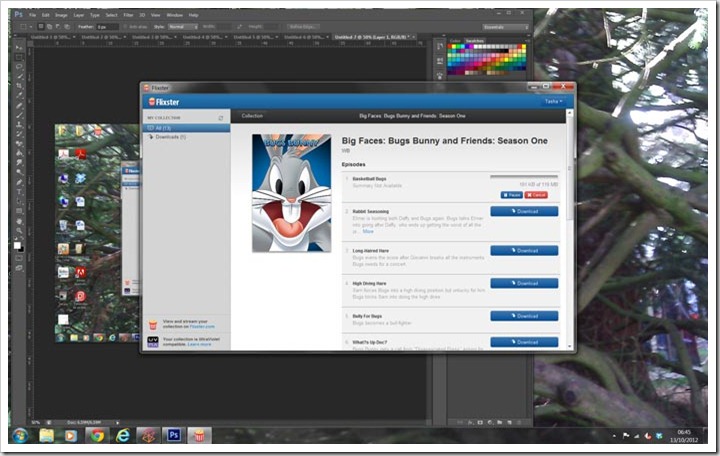Click More link under Rabbit Seasoning summary
The width and height of the screenshot is (720, 456).
368,231
